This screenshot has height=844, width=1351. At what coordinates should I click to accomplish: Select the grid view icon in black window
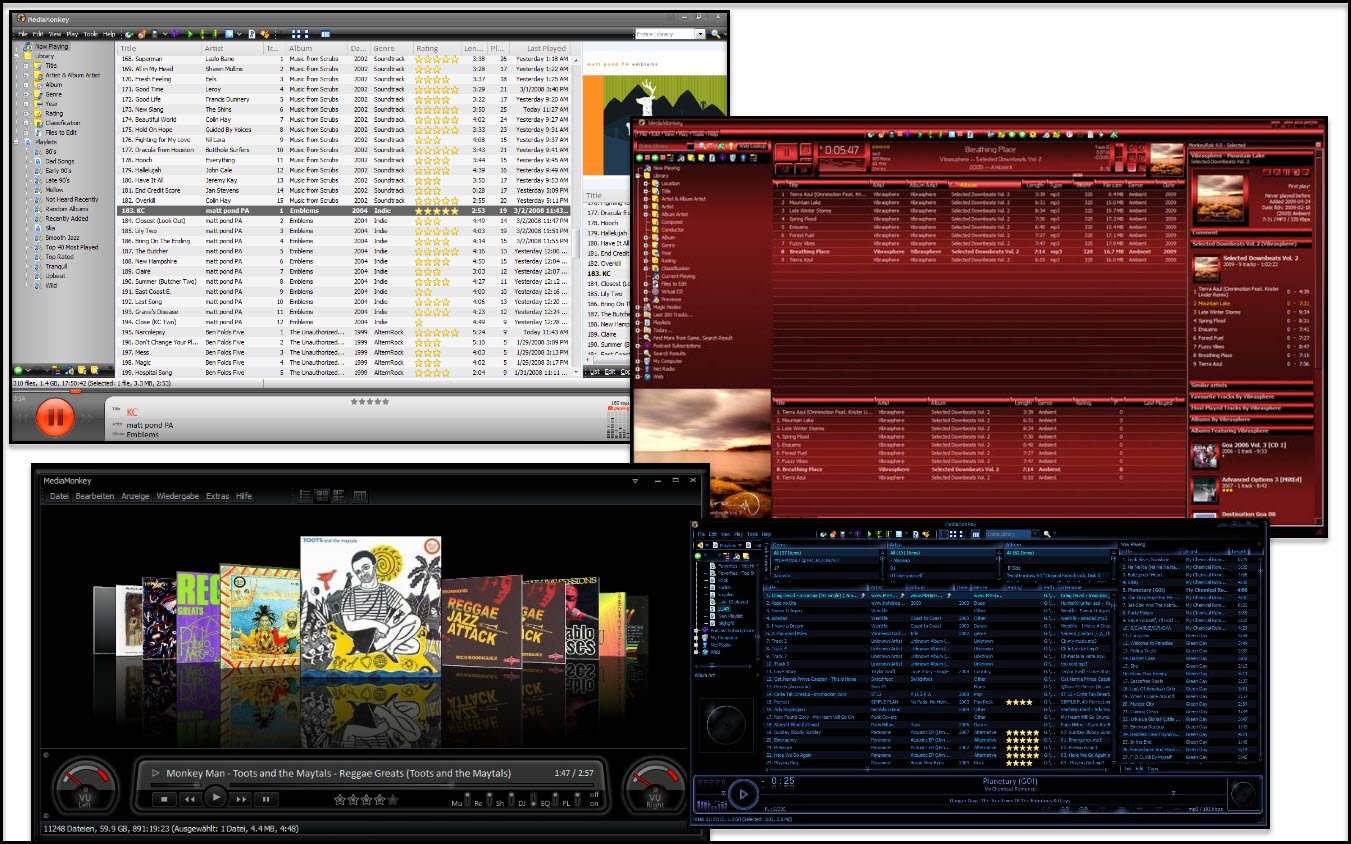[322, 496]
